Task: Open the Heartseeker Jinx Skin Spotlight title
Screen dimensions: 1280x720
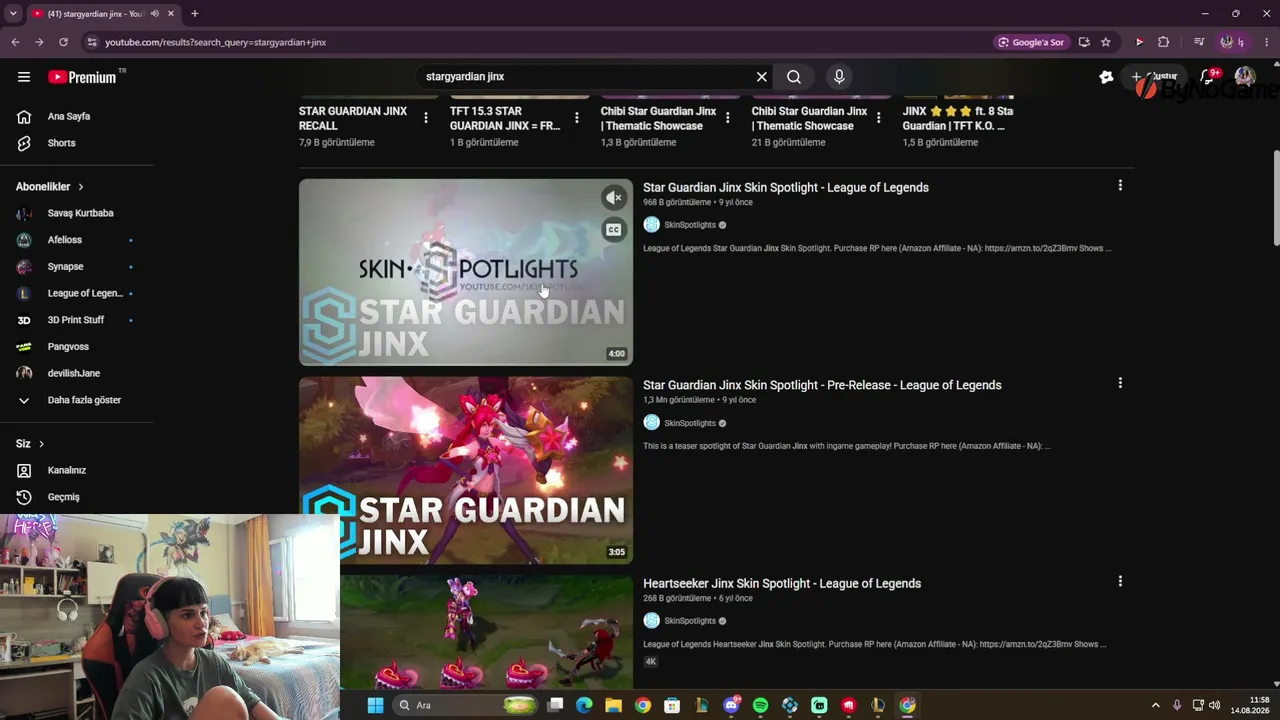Action: (782, 584)
